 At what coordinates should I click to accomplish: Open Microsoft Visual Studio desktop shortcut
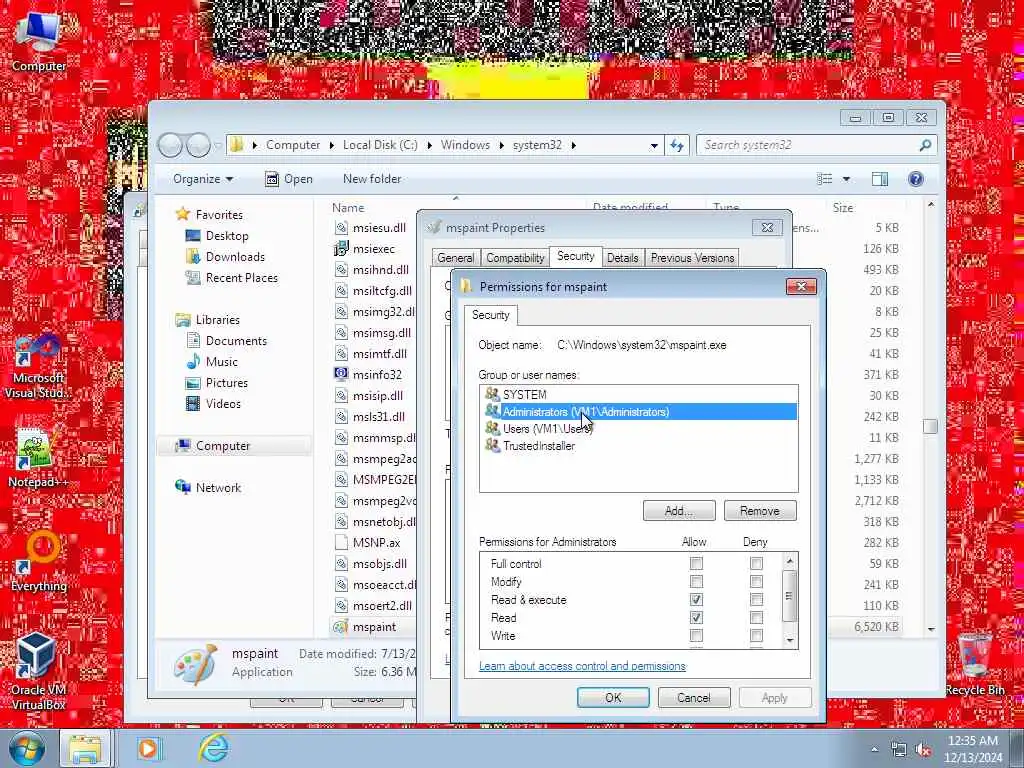coord(38,367)
